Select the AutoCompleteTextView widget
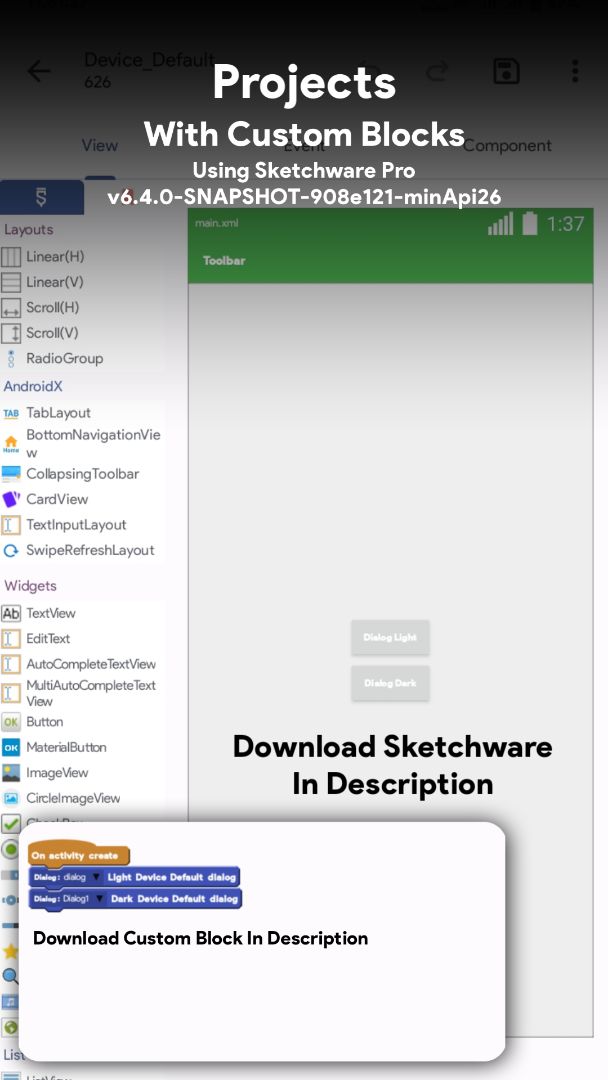The height and width of the screenshot is (1080, 608). [82, 664]
